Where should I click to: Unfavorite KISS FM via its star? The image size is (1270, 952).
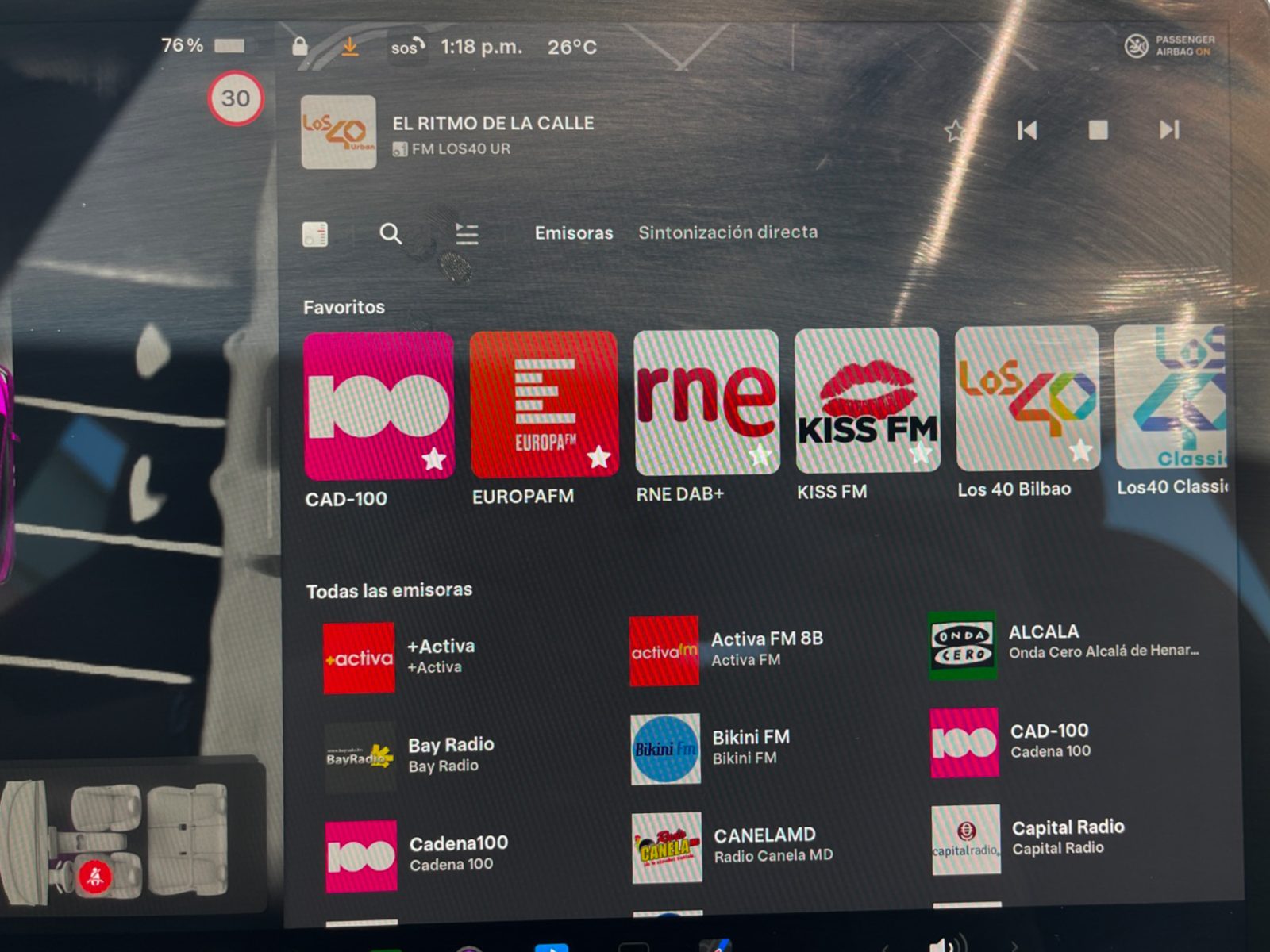(921, 453)
